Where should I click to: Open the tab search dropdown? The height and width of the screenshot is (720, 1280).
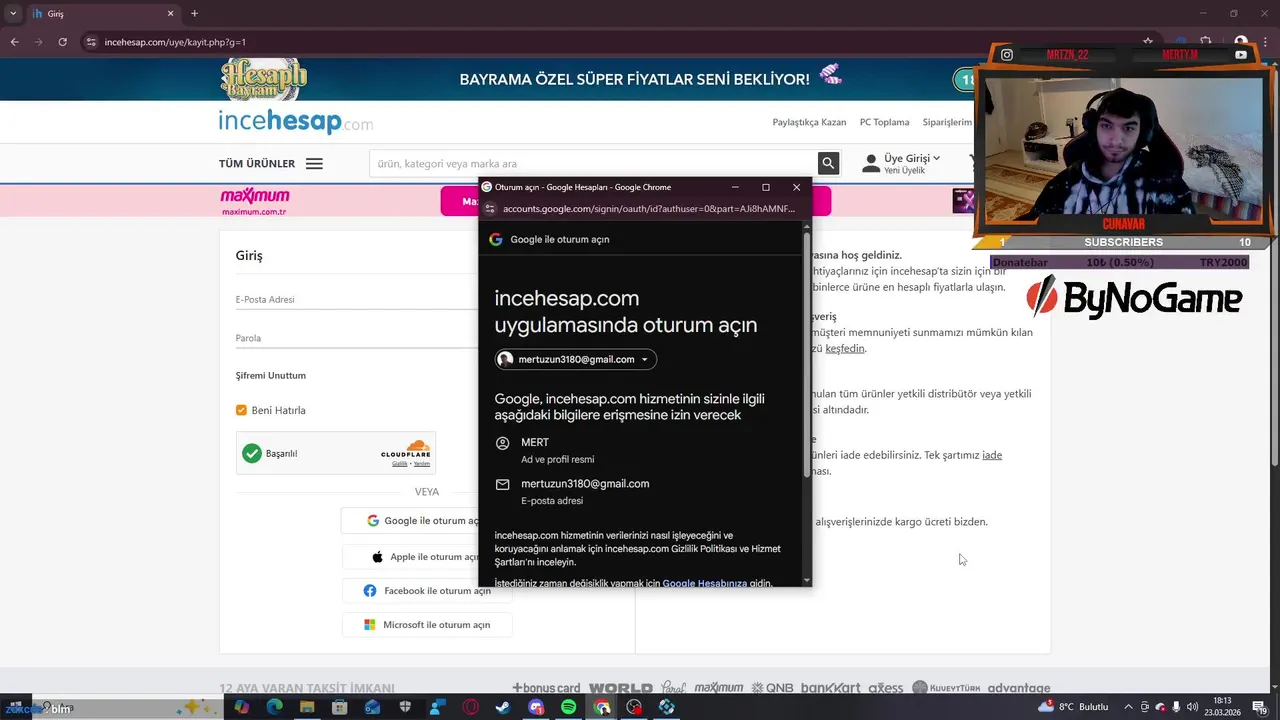point(13,14)
